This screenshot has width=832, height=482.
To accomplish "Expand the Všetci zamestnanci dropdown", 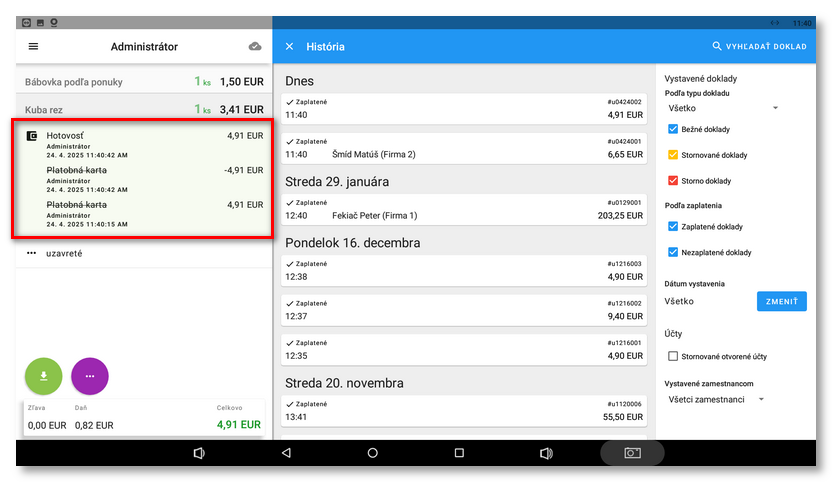I will pos(715,400).
